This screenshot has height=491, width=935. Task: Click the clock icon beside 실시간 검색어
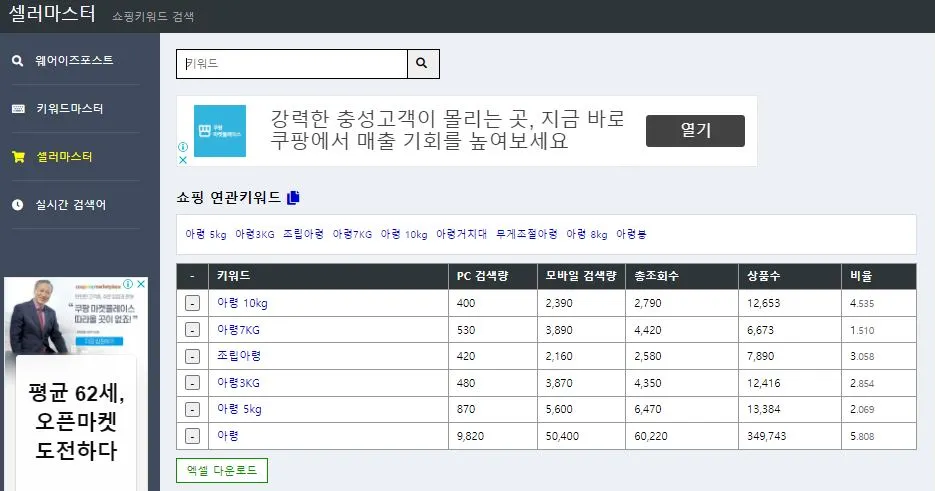(18, 205)
